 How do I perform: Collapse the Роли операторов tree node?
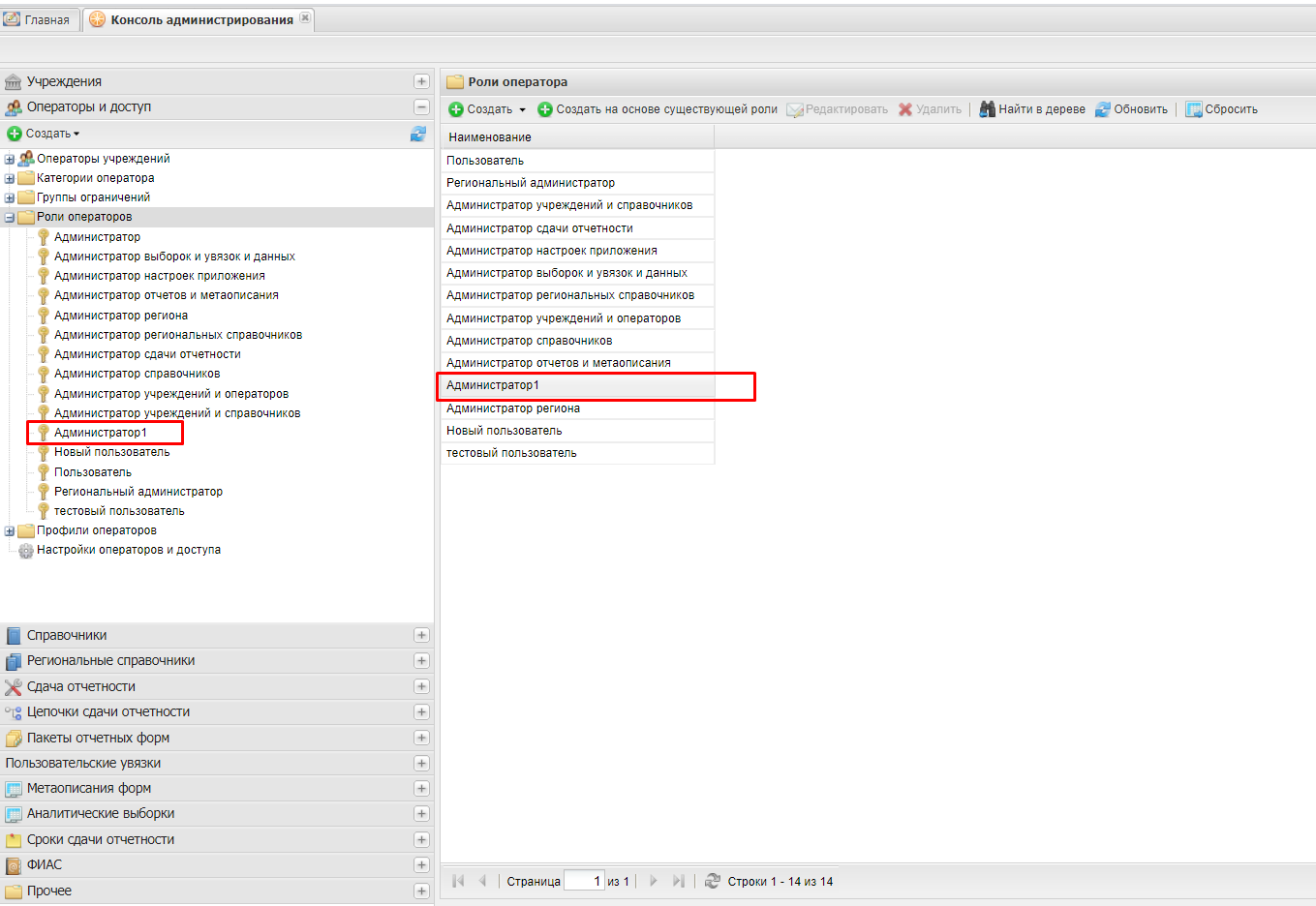click(x=10, y=218)
